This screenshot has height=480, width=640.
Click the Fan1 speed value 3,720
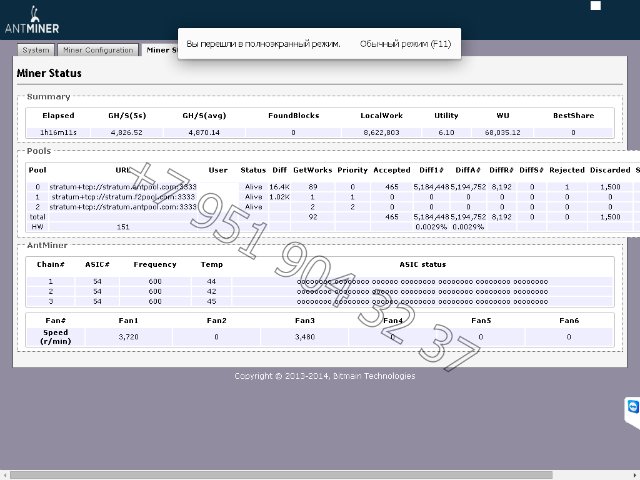coord(128,337)
